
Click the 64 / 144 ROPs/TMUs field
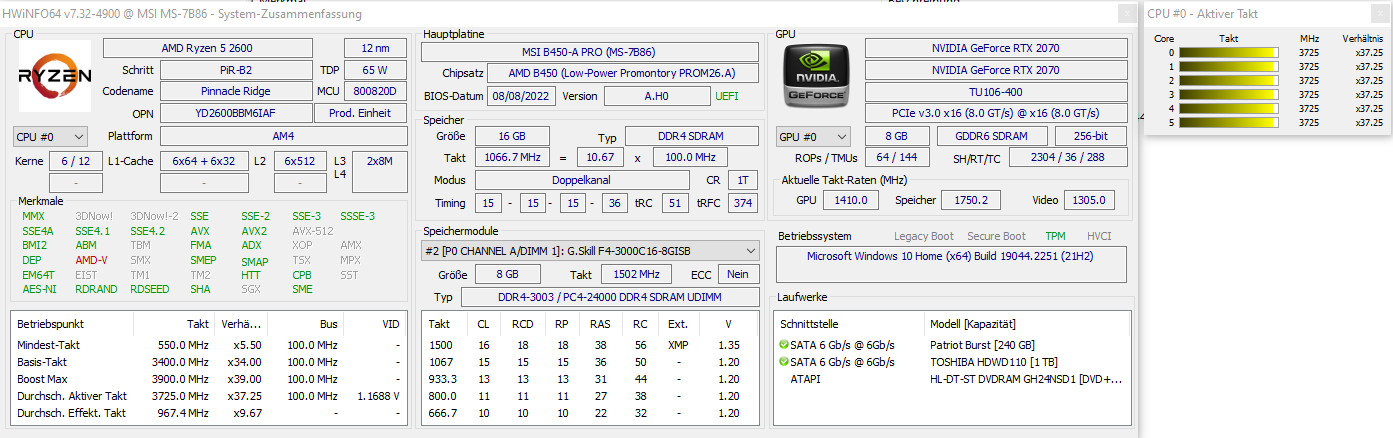point(895,157)
